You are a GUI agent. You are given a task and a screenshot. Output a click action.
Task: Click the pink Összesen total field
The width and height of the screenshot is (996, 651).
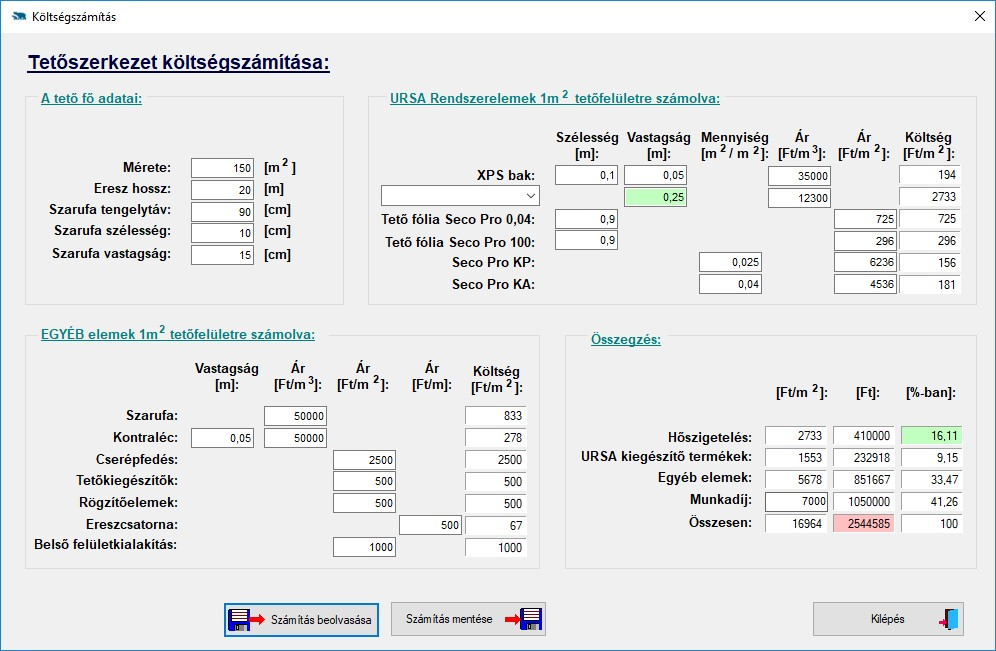863,523
